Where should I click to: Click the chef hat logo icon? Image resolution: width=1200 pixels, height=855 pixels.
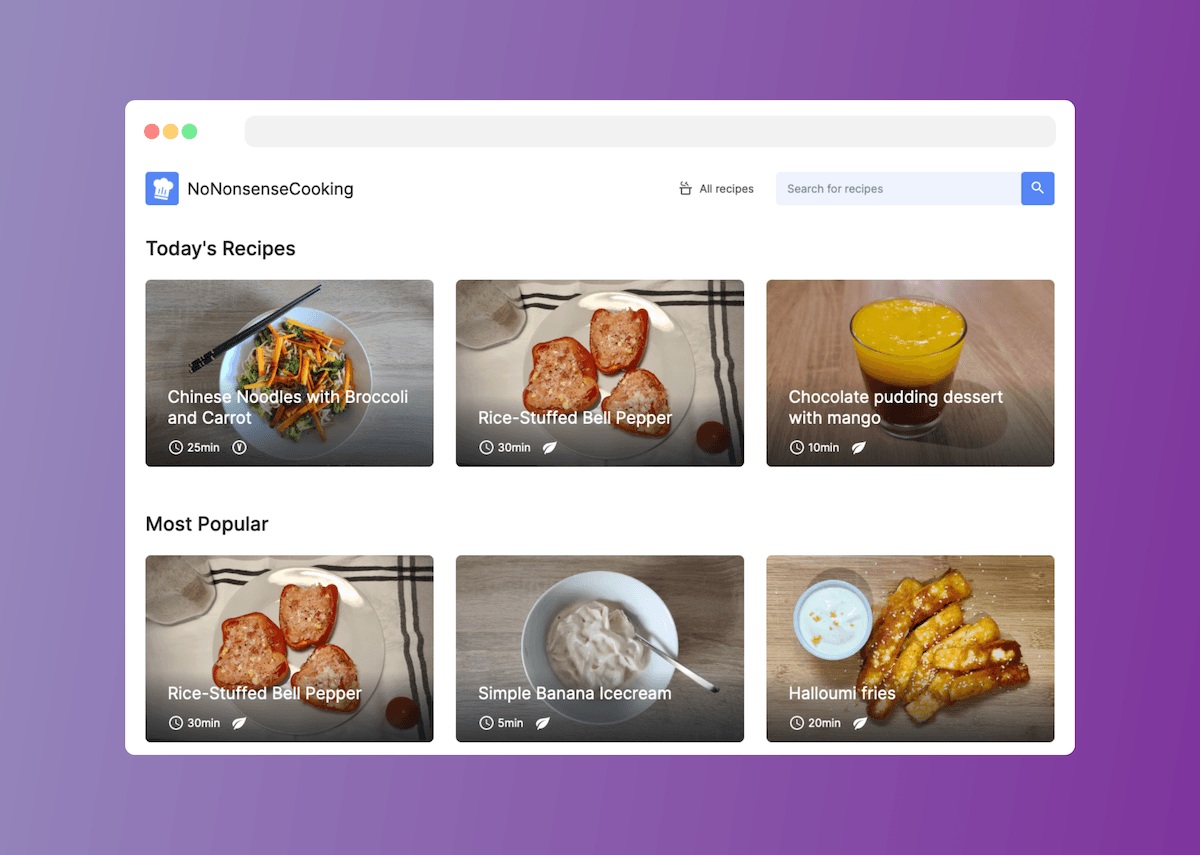(162, 188)
